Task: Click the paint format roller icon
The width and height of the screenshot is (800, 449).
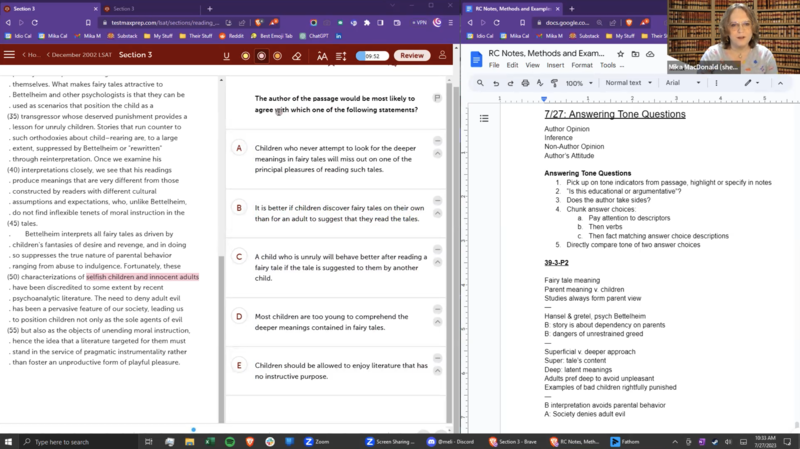Action: pyautogui.click(x=553, y=83)
